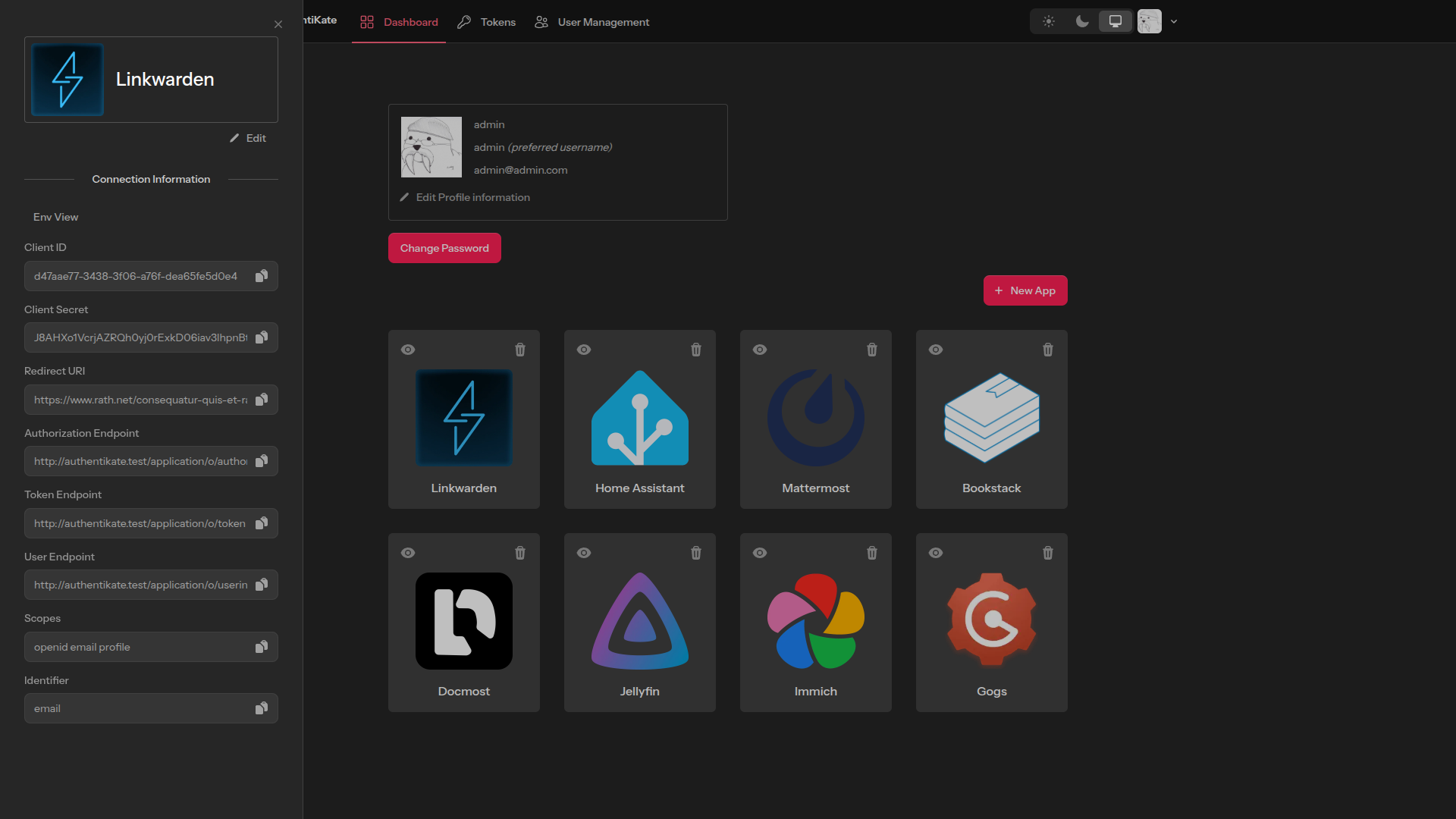Viewport: 1456px width, 819px height.
Task: Delete the Home Assistant app
Action: 696,350
